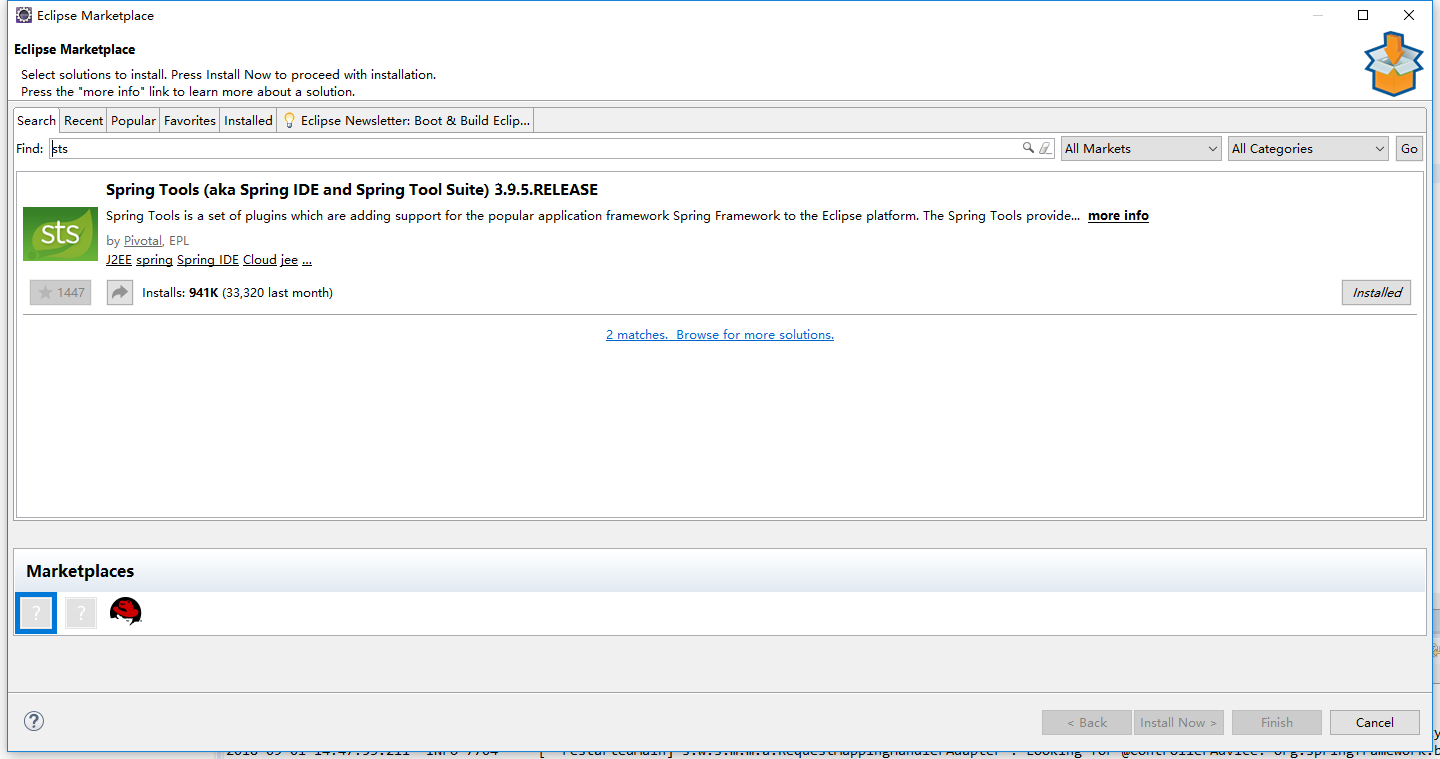Open the Pivotal author link

click(x=143, y=241)
